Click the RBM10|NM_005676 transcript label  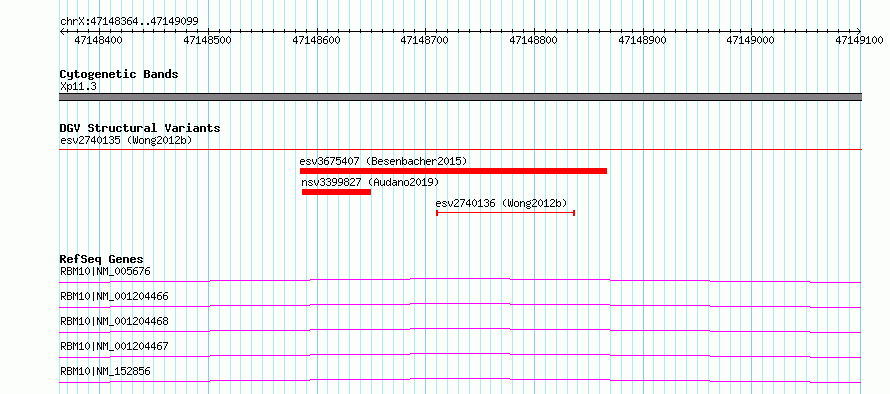click(x=105, y=271)
